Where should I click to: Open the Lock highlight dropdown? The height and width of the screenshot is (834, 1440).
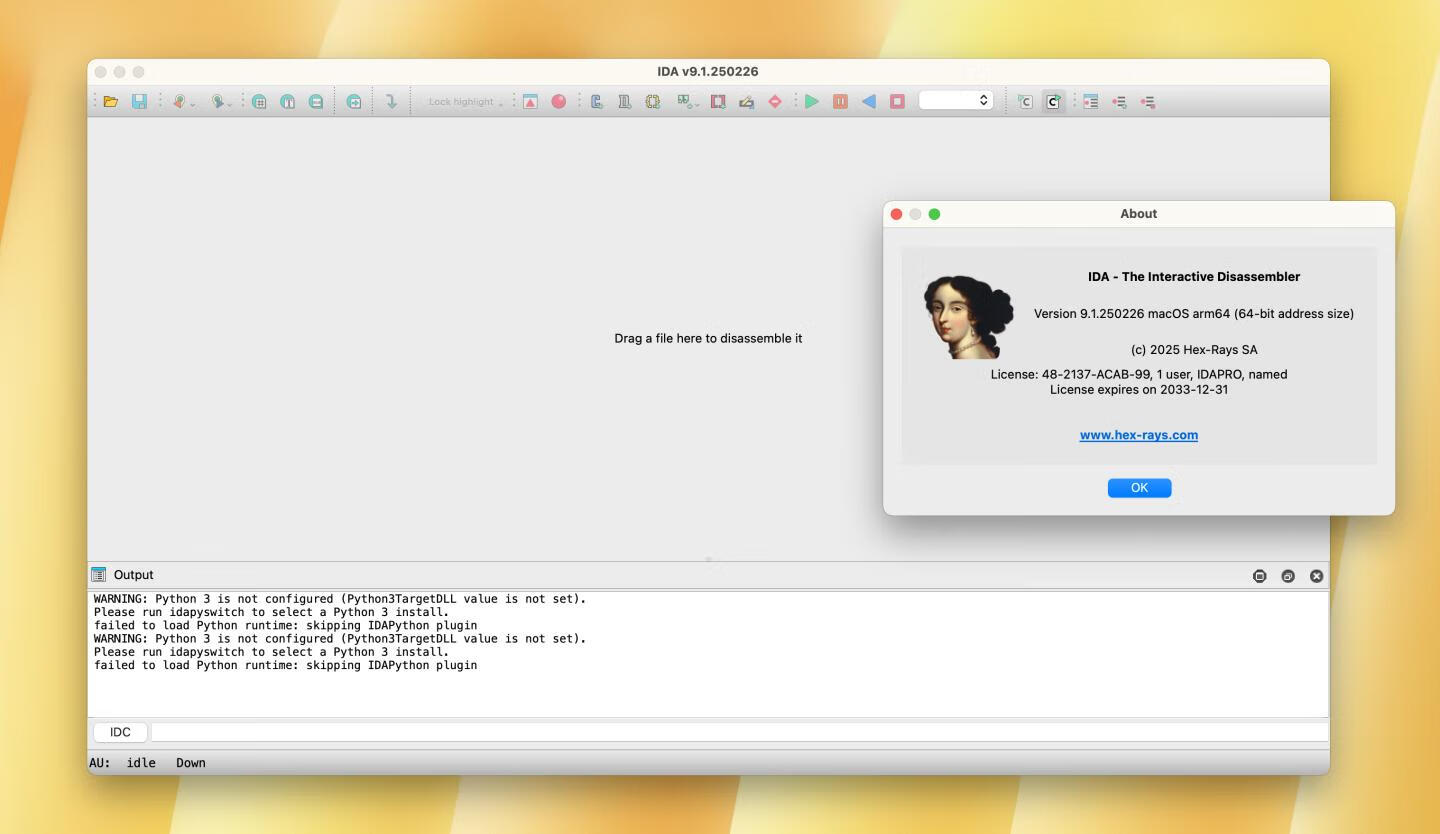(465, 101)
